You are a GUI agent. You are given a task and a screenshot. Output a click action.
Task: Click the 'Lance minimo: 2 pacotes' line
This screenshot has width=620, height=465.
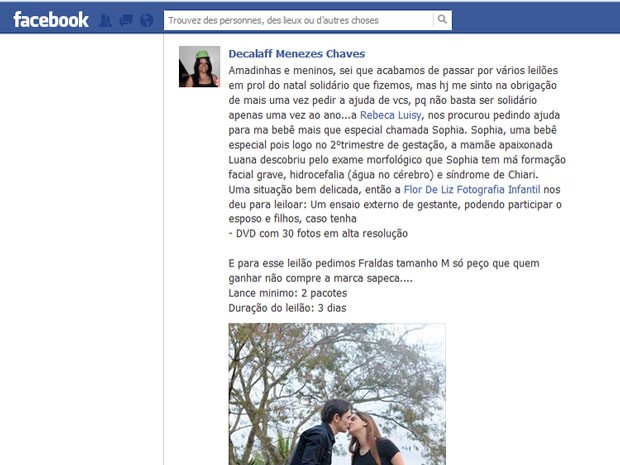(288, 293)
